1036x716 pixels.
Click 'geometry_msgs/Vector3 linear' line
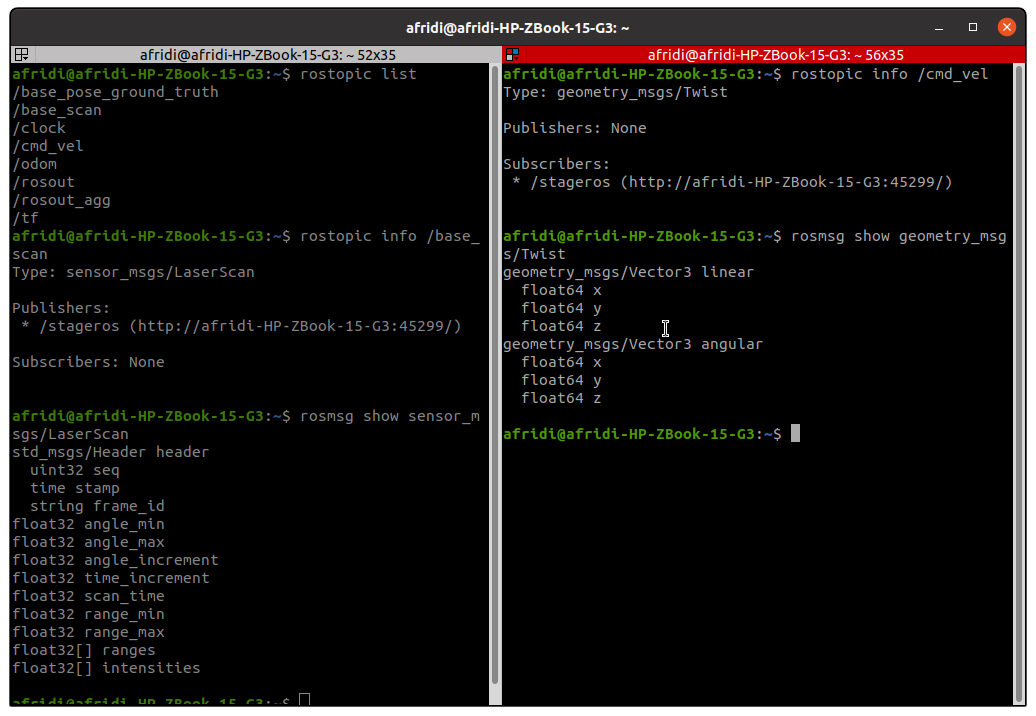click(628, 271)
